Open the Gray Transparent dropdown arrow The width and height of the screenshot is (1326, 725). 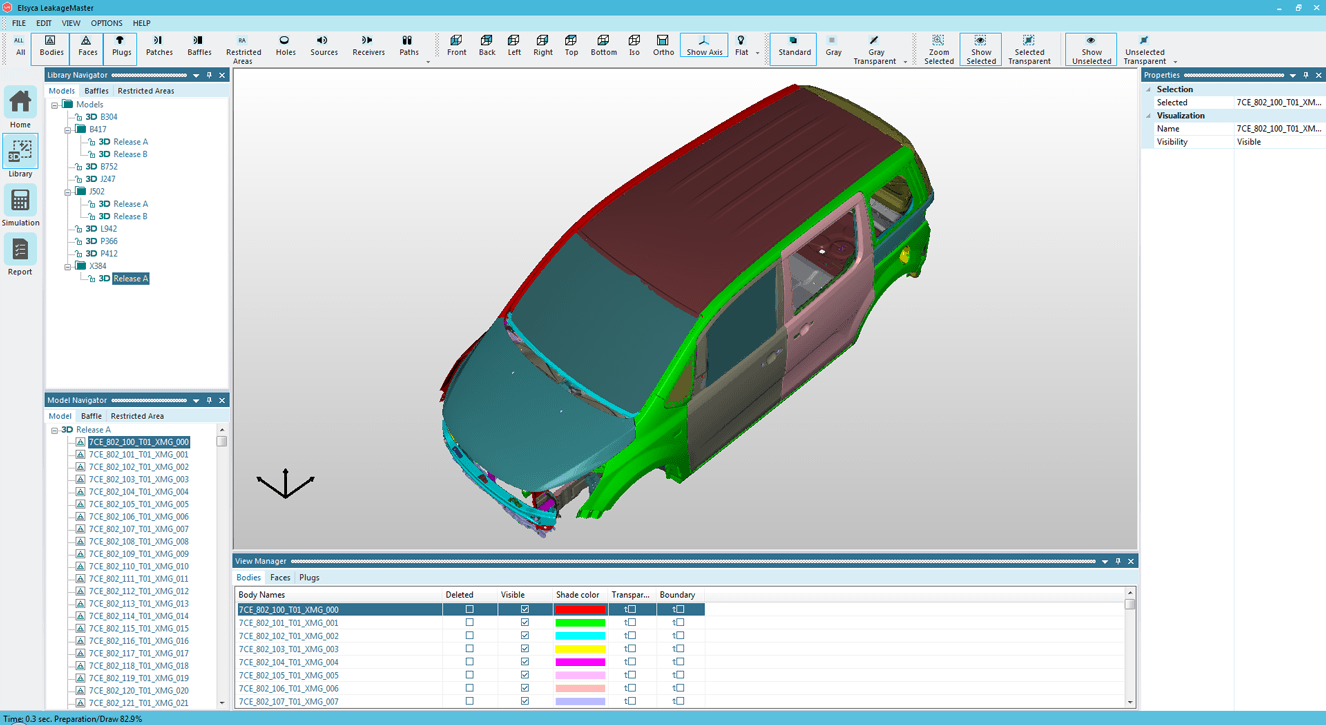point(905,62)
